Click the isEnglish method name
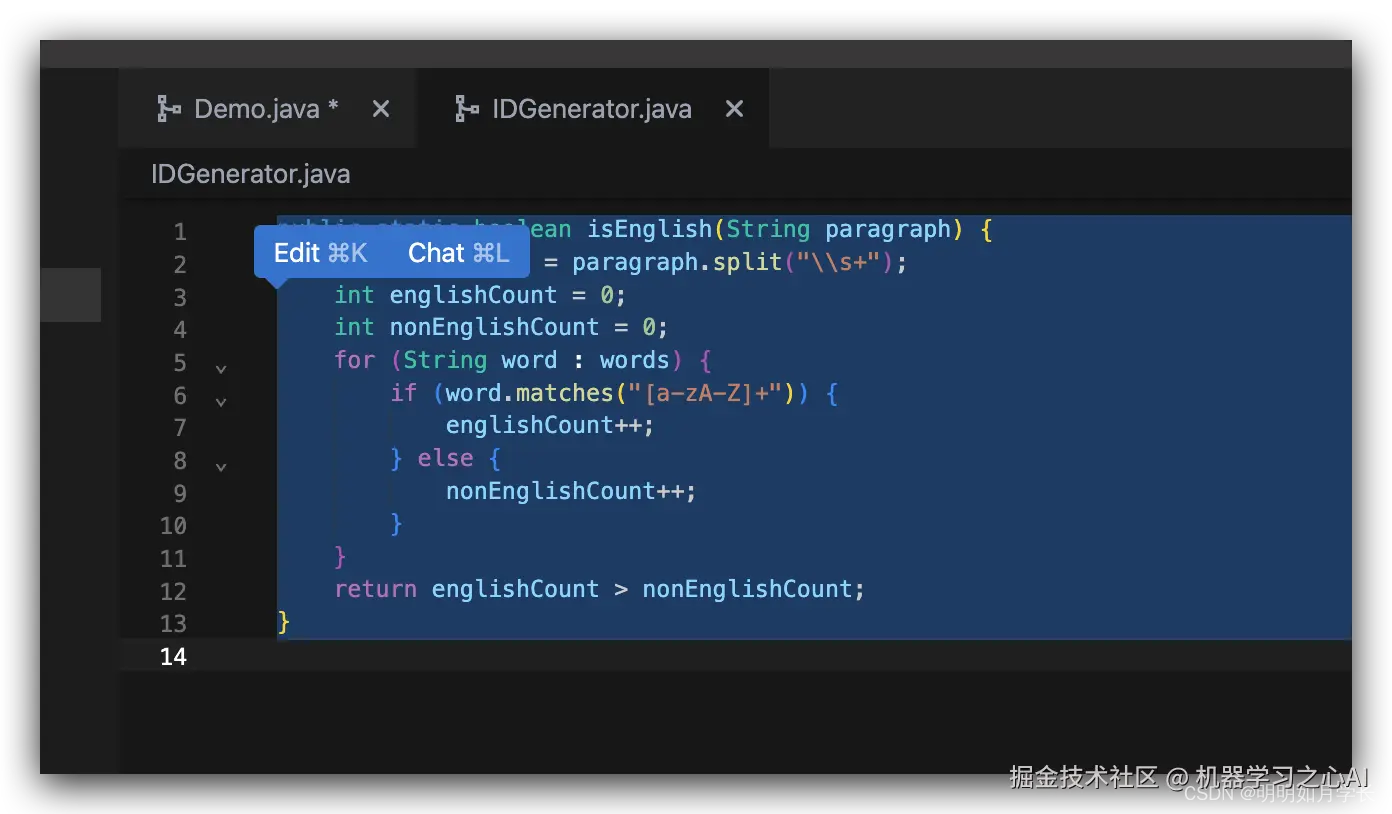The image size is (1392, 814). click(650, 230)
